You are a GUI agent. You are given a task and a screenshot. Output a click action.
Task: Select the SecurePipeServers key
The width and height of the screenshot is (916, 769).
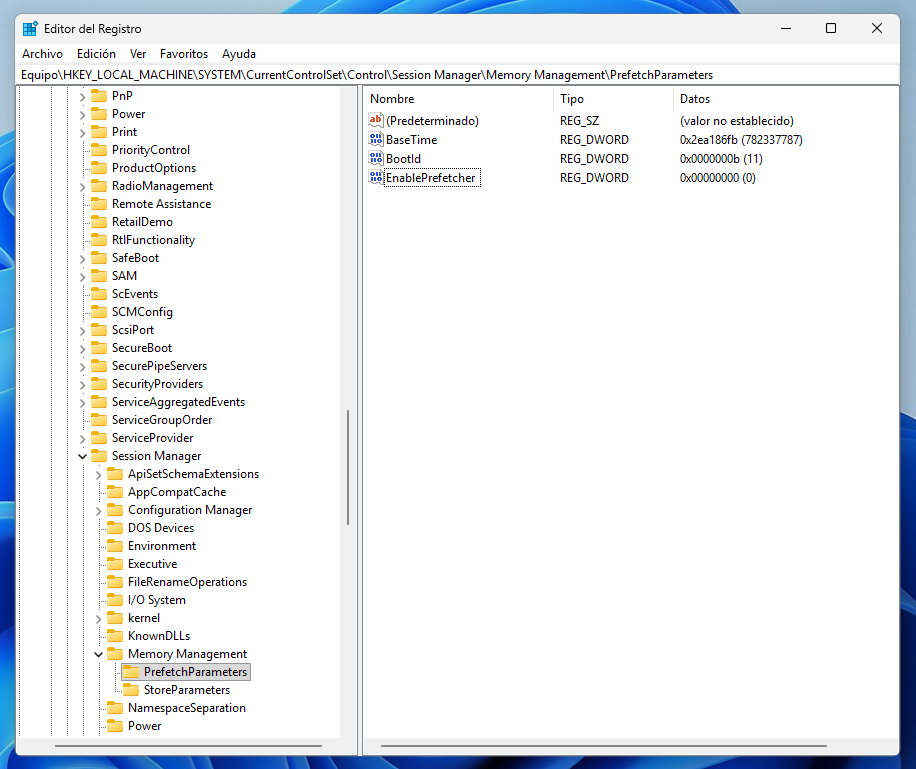tap(159, 366)
